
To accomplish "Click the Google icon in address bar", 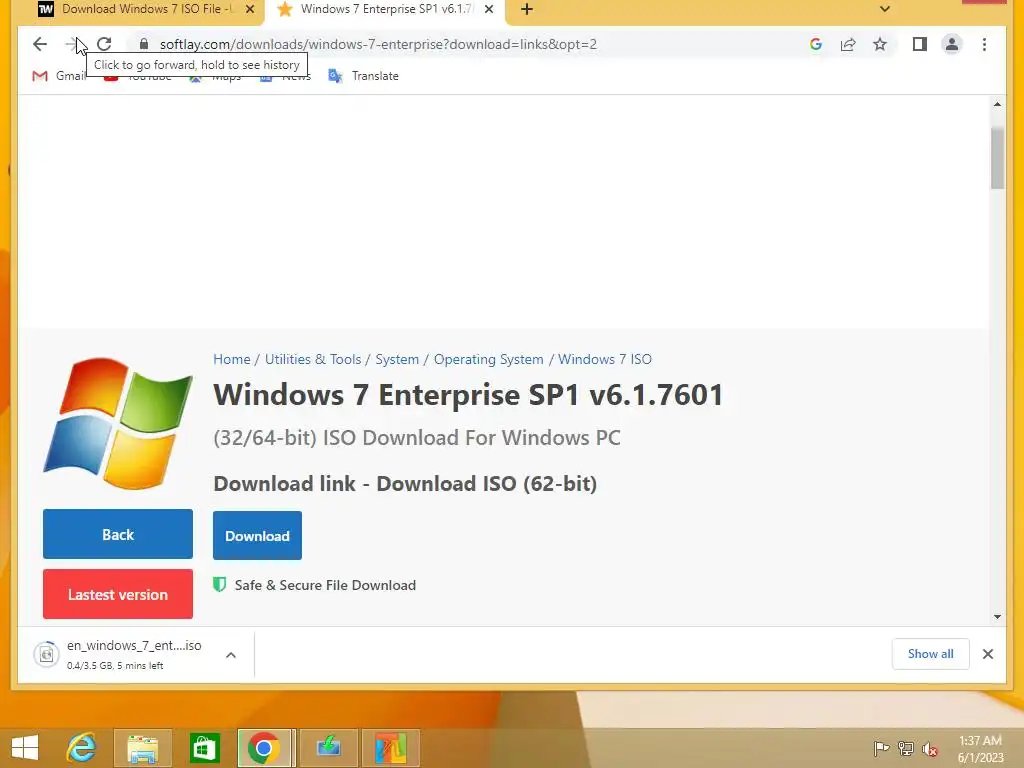I will [816, 44].
